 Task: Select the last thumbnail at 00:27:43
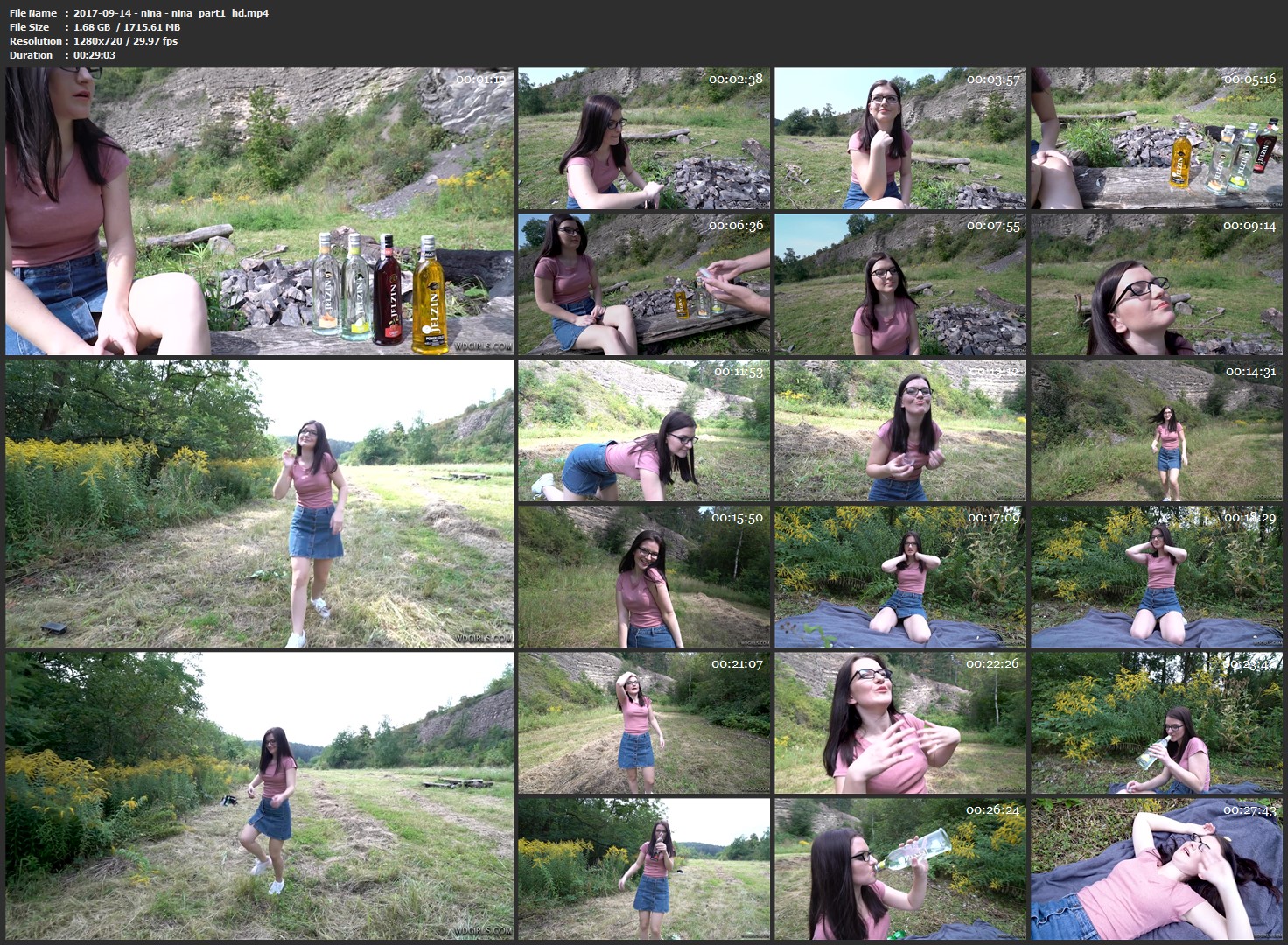click(x=1157, y=869)
